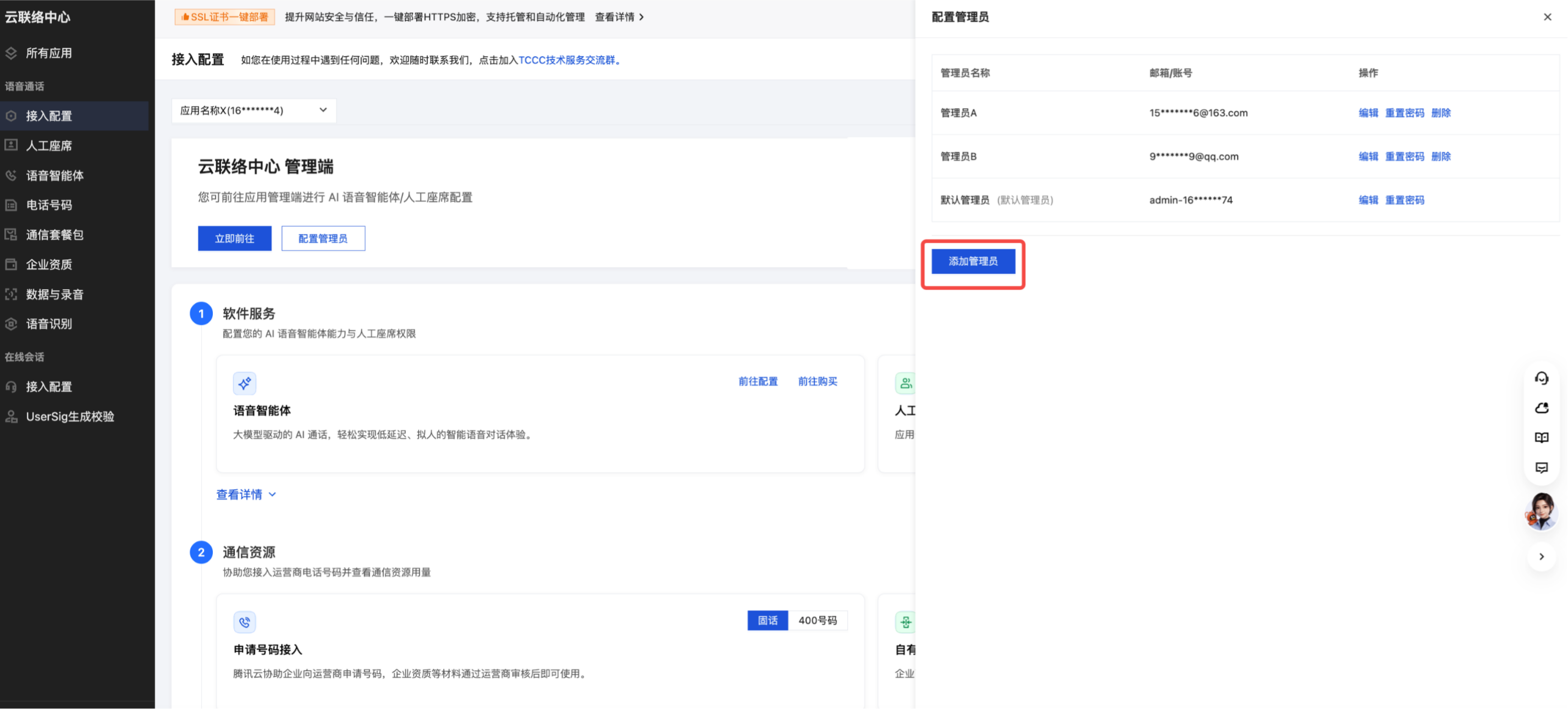Click the 管理员名称 column header
The width and height of the screenshot is (1568, 709).
965,73
